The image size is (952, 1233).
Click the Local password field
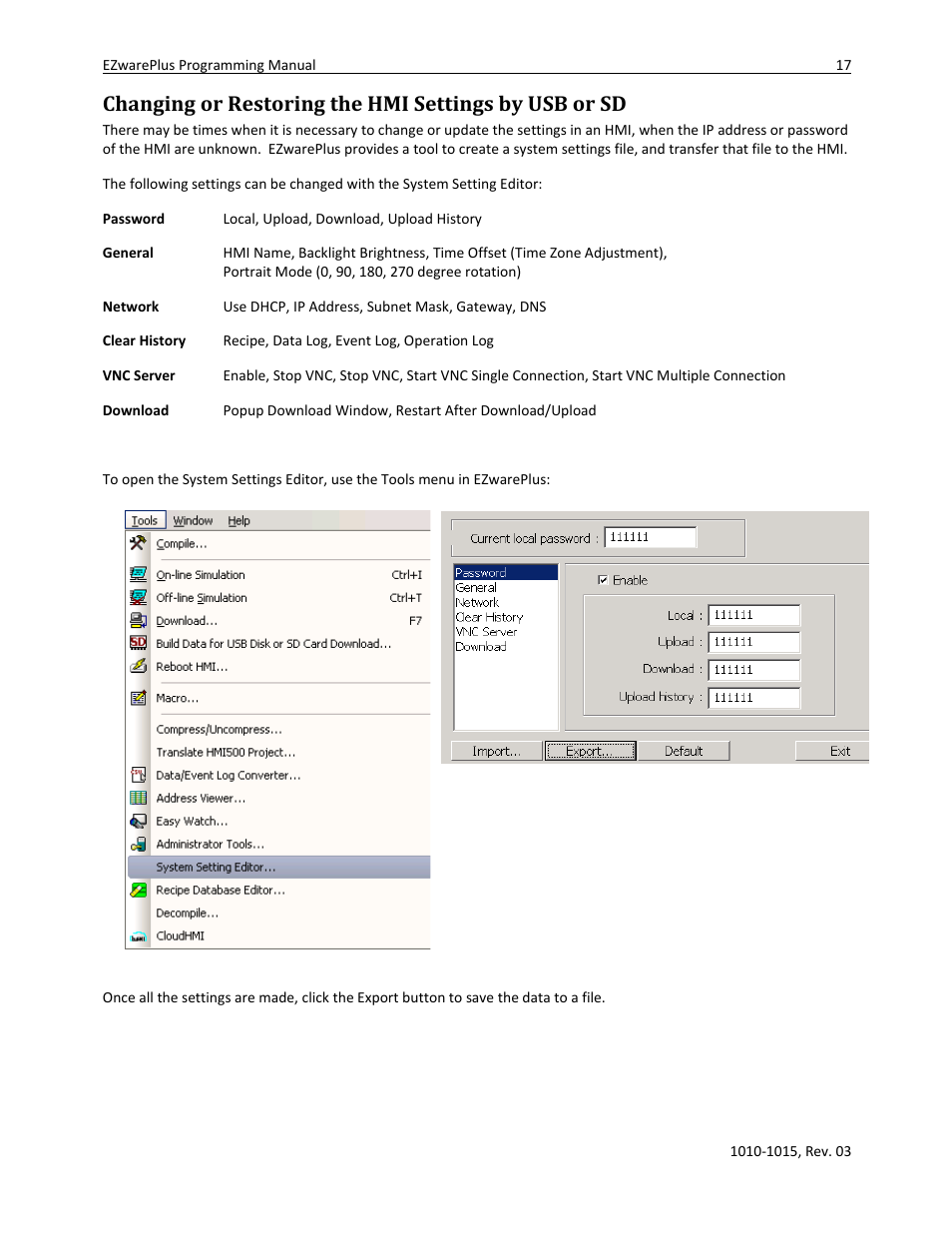point(754,615)
